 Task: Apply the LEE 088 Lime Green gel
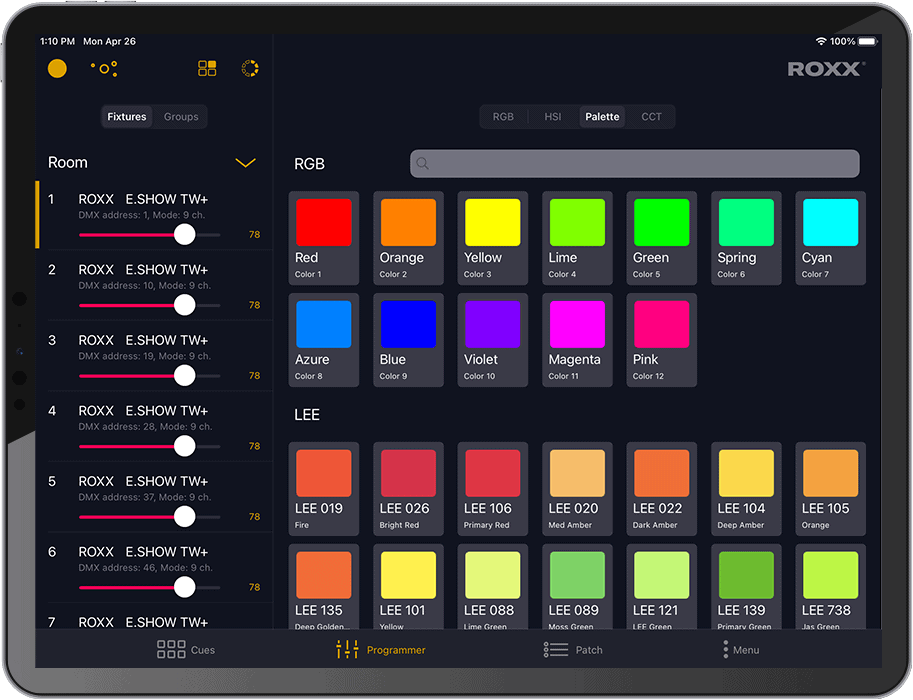[x=493, y=586]
